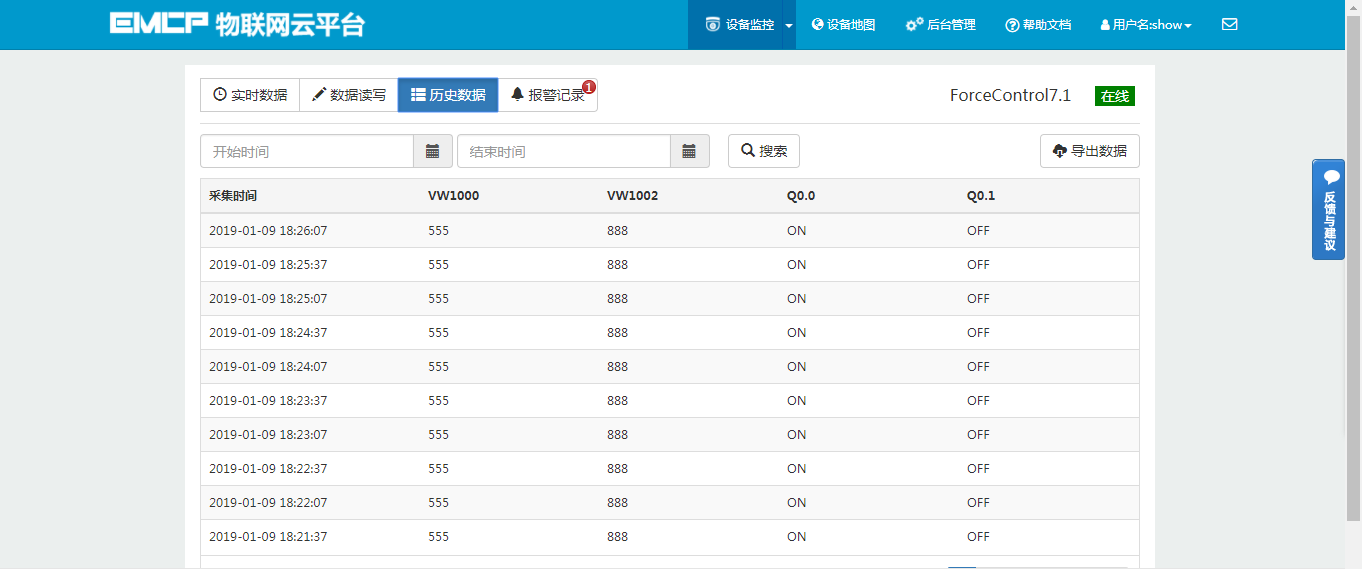
Task: Open 帮助文档 help documentation
Action: (1038, 25)
